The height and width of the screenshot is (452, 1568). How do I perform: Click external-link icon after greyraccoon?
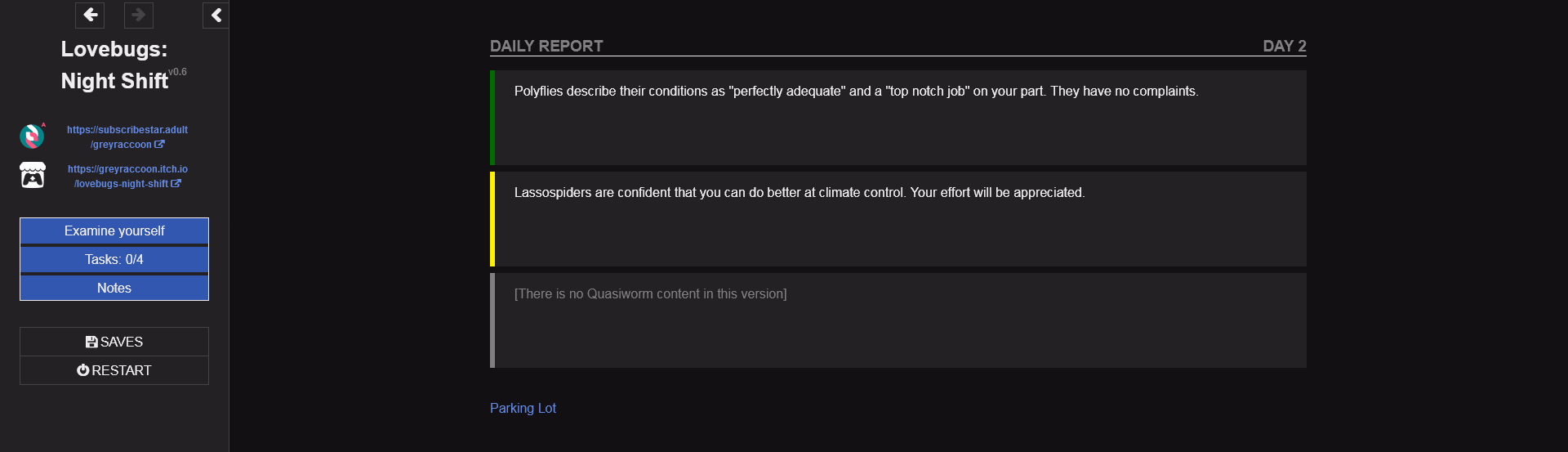[159, 145]
